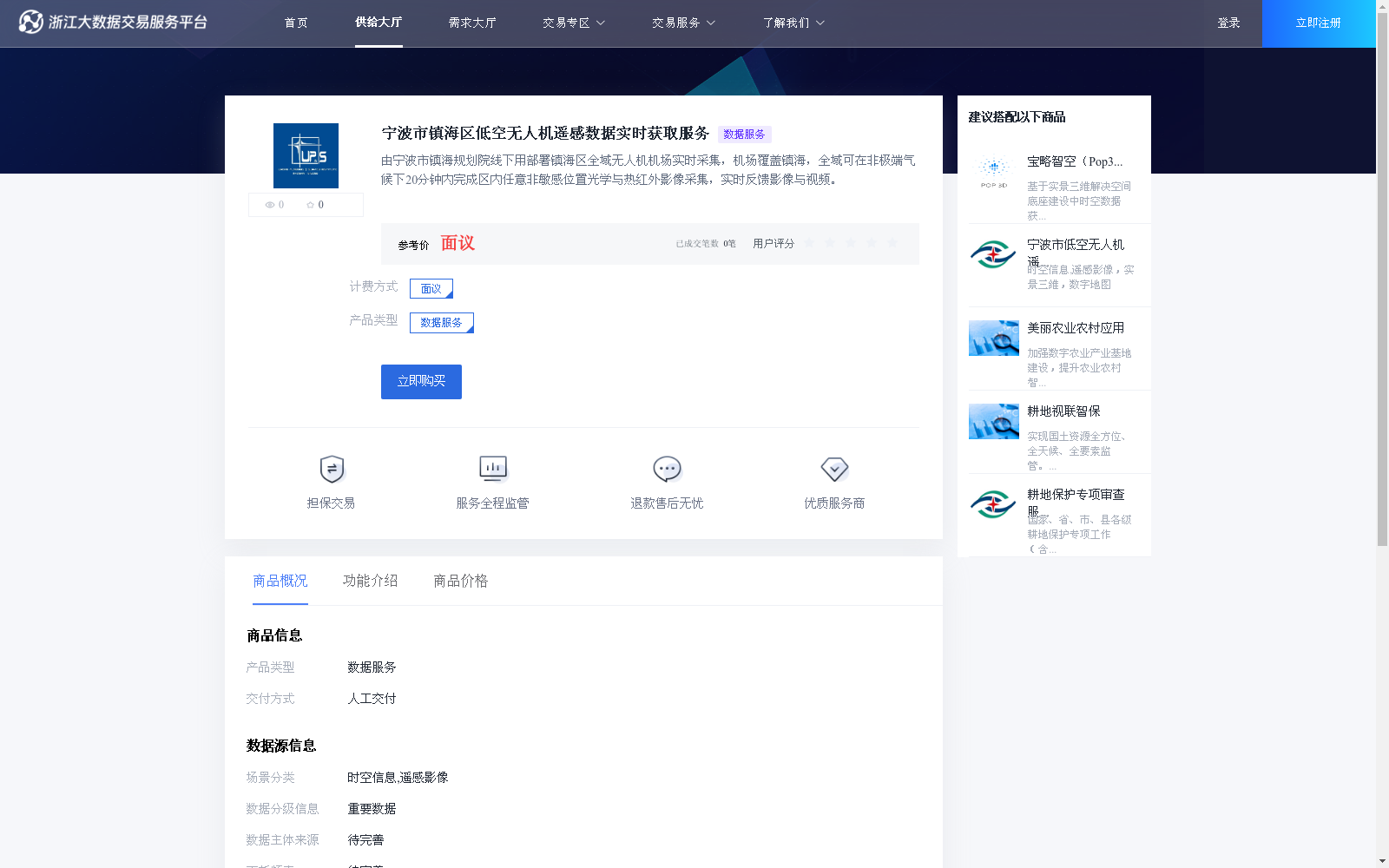Click the page vertical scrollbar thumb

click(1382, 279)
